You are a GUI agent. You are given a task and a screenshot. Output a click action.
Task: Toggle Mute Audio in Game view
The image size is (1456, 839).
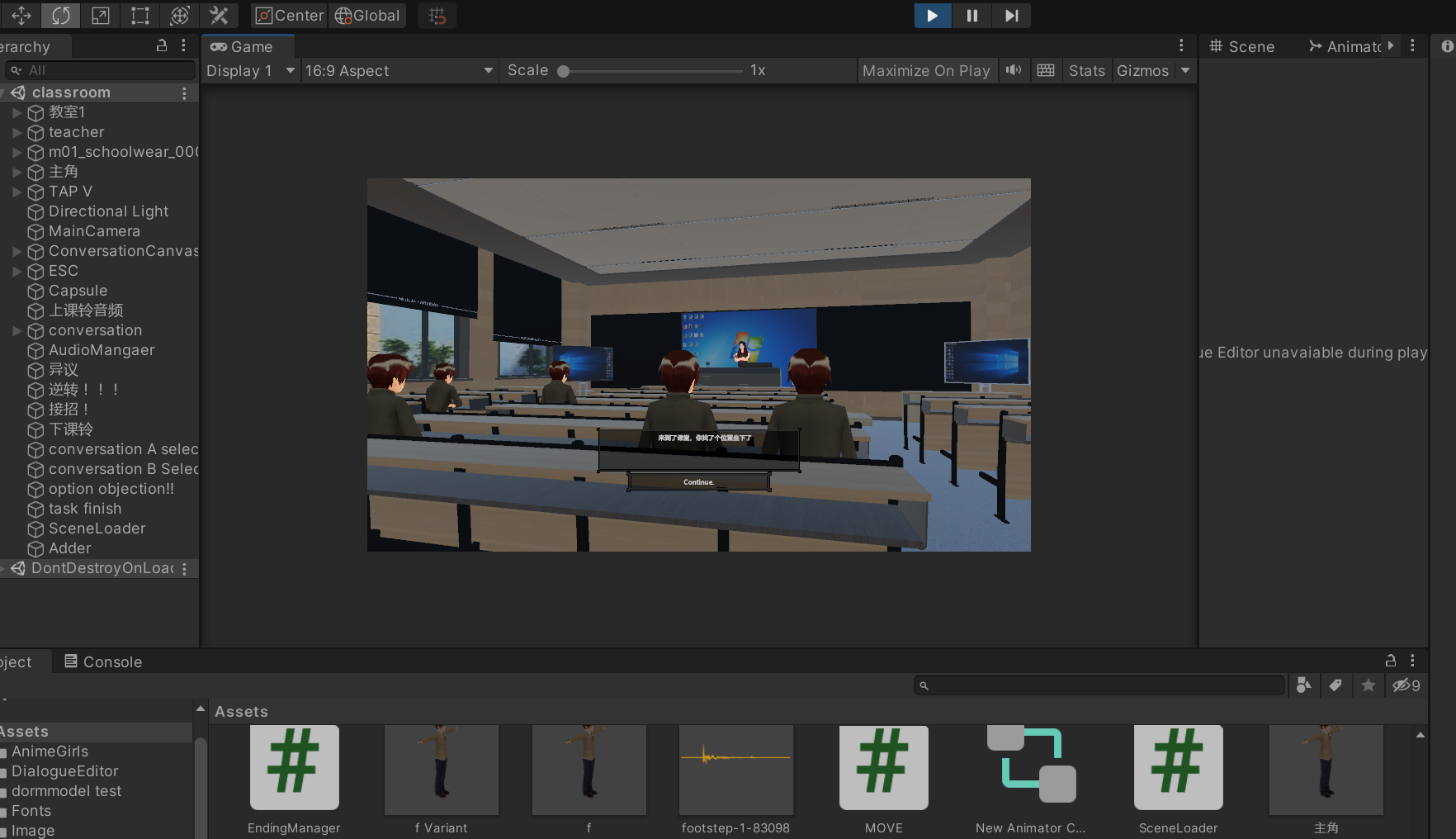pos(1014,70)
